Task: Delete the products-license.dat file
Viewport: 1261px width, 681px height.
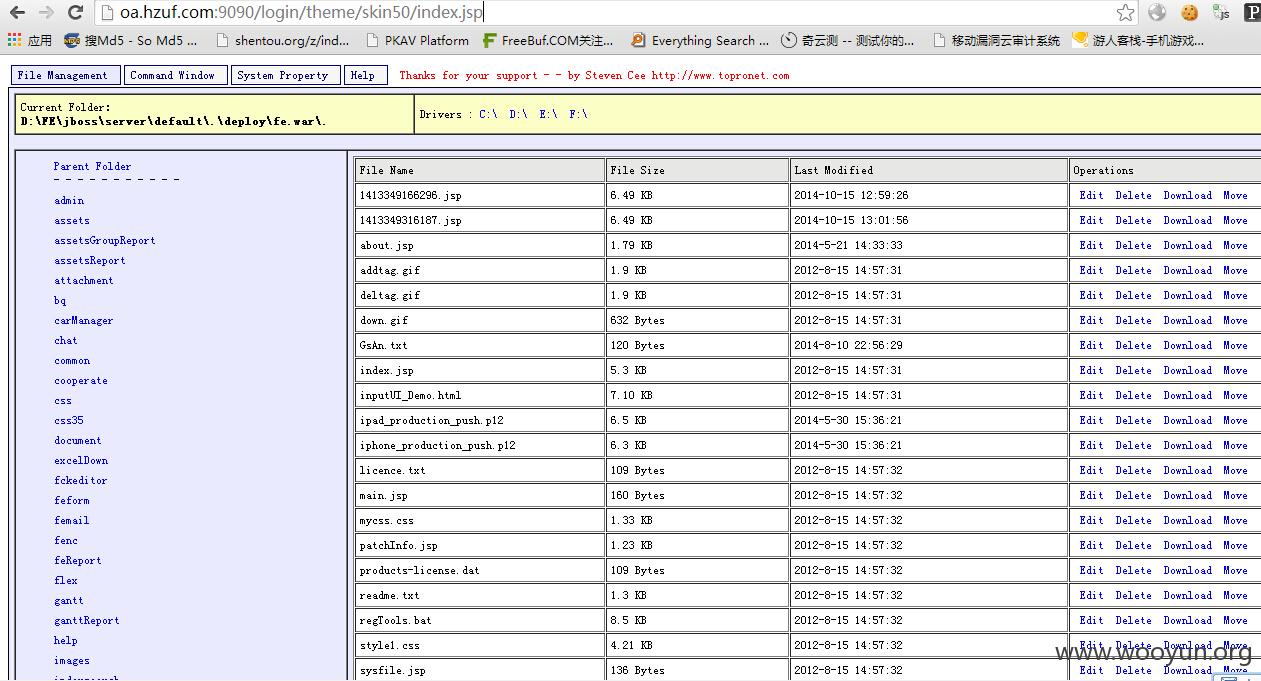Action: click(x=1133, y=571)
